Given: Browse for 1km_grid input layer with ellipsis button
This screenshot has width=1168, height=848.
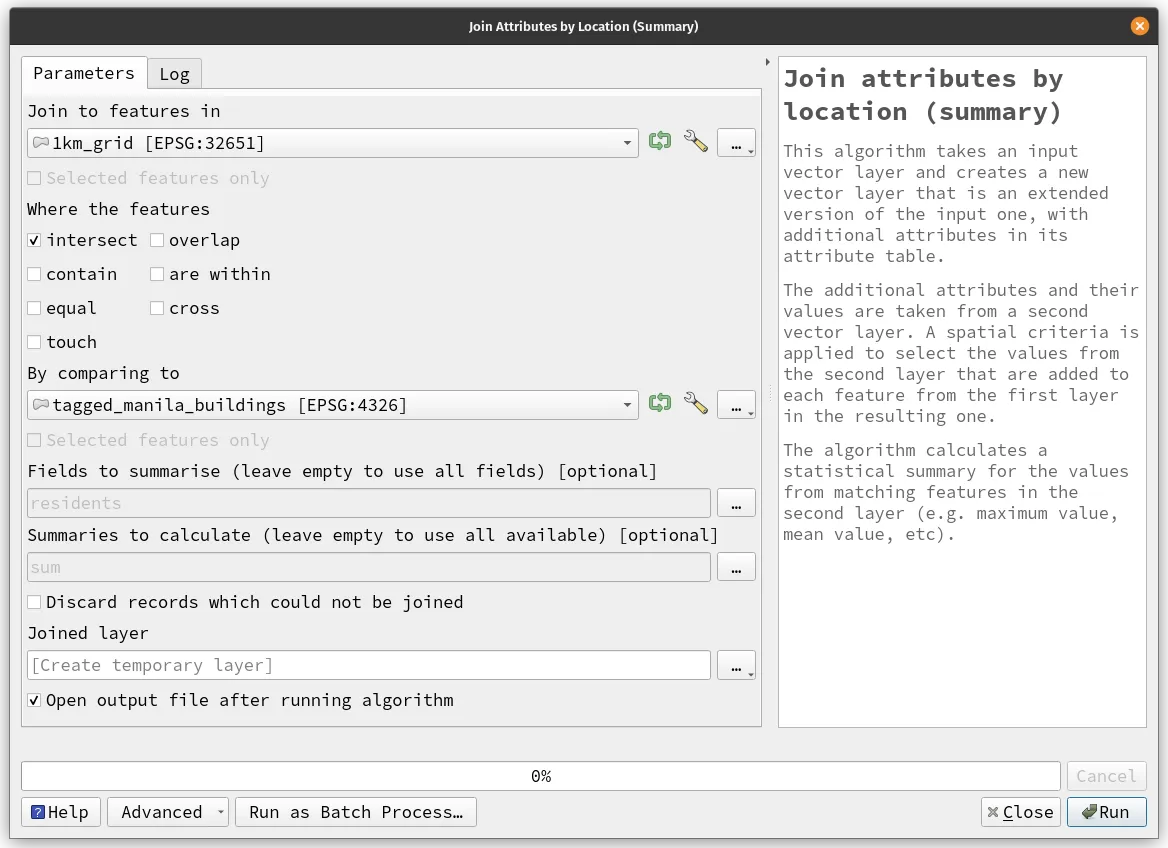Looking at the screenshot, I should pyautogui.click(x=736, y=143).
